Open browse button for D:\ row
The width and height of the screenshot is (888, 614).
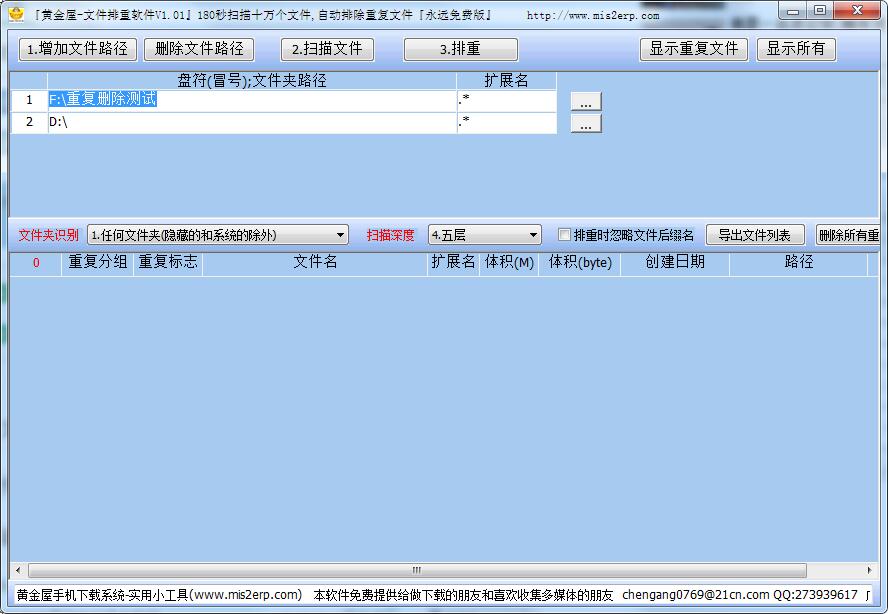pos(586,123)
